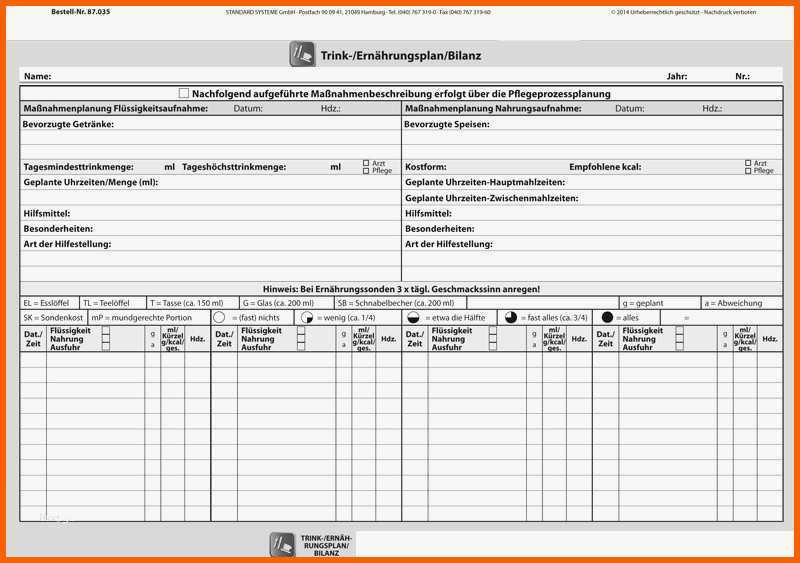Click the 'TRINK-/ERNÄHRUNGSPLAN/BILANZ' tab label at the bottom
This screenshot has height=563, width=800.
(325, 545)
